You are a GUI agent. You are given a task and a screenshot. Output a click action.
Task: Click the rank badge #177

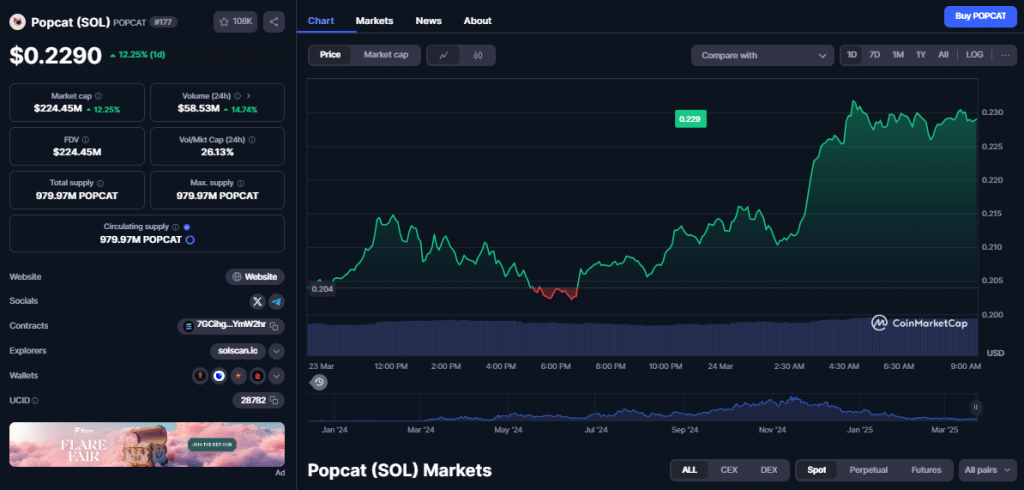click(163, 22)
